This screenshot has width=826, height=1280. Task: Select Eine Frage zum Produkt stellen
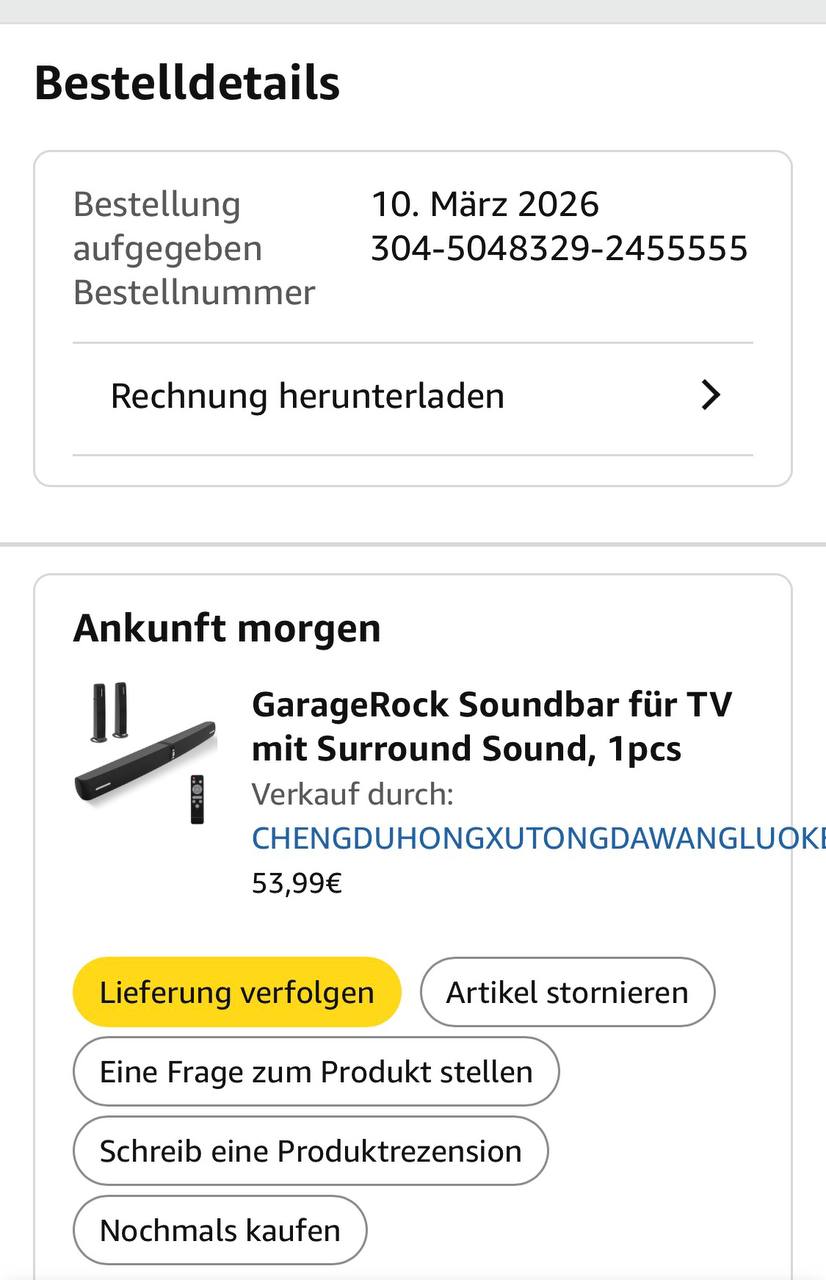coord(316,1072)
